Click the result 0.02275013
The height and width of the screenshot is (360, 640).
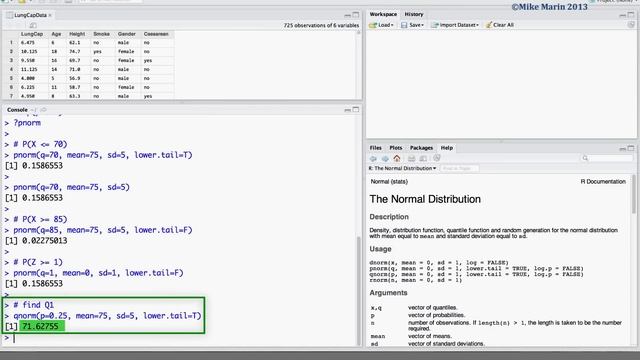click(44, 241)
